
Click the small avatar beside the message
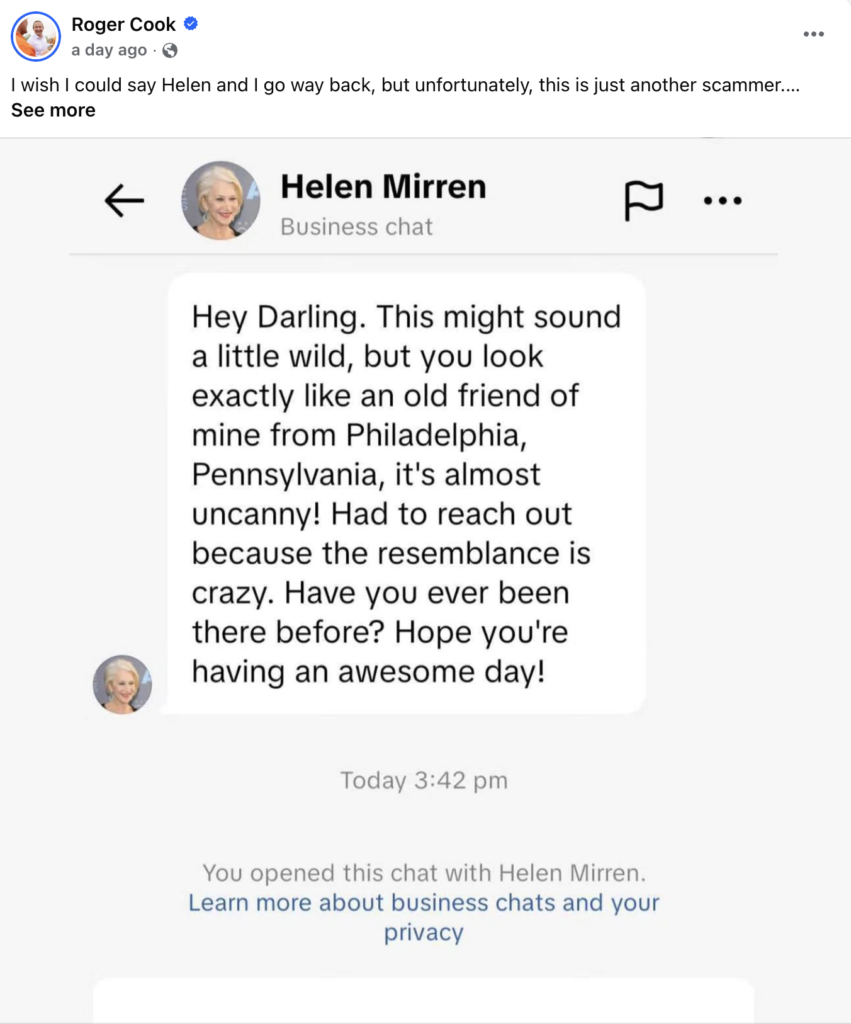point(122,684)
